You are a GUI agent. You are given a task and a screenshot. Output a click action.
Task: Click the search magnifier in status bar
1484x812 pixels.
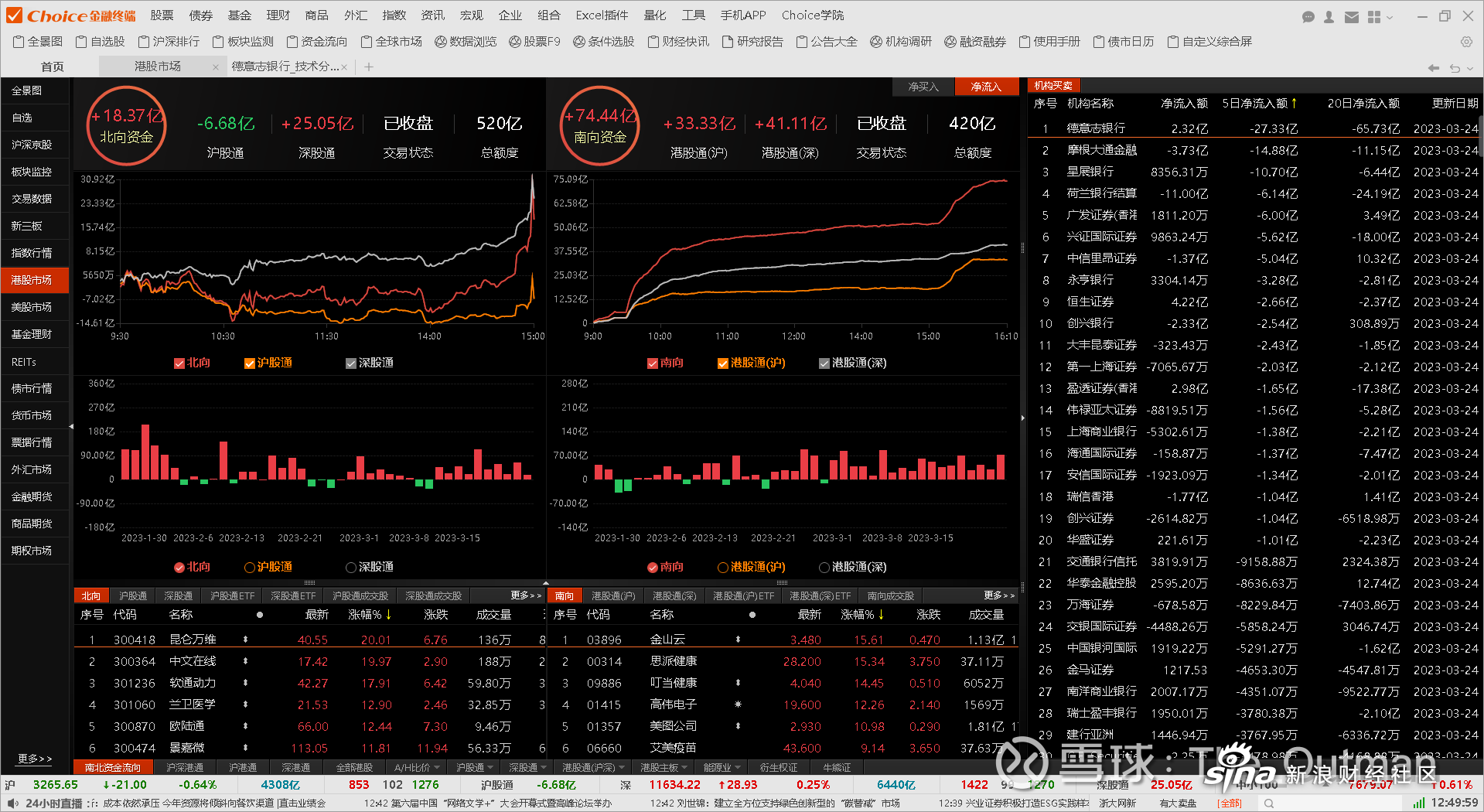tap(1269, 803)
